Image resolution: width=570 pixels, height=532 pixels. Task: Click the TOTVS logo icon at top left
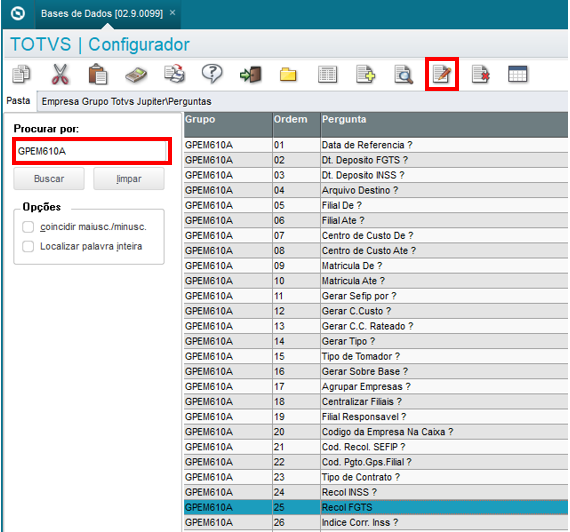click(x=18, y=14)
